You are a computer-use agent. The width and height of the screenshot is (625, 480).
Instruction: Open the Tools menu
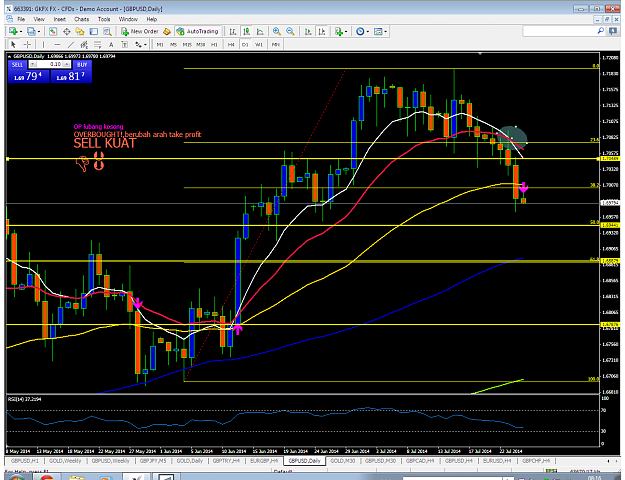104,19
